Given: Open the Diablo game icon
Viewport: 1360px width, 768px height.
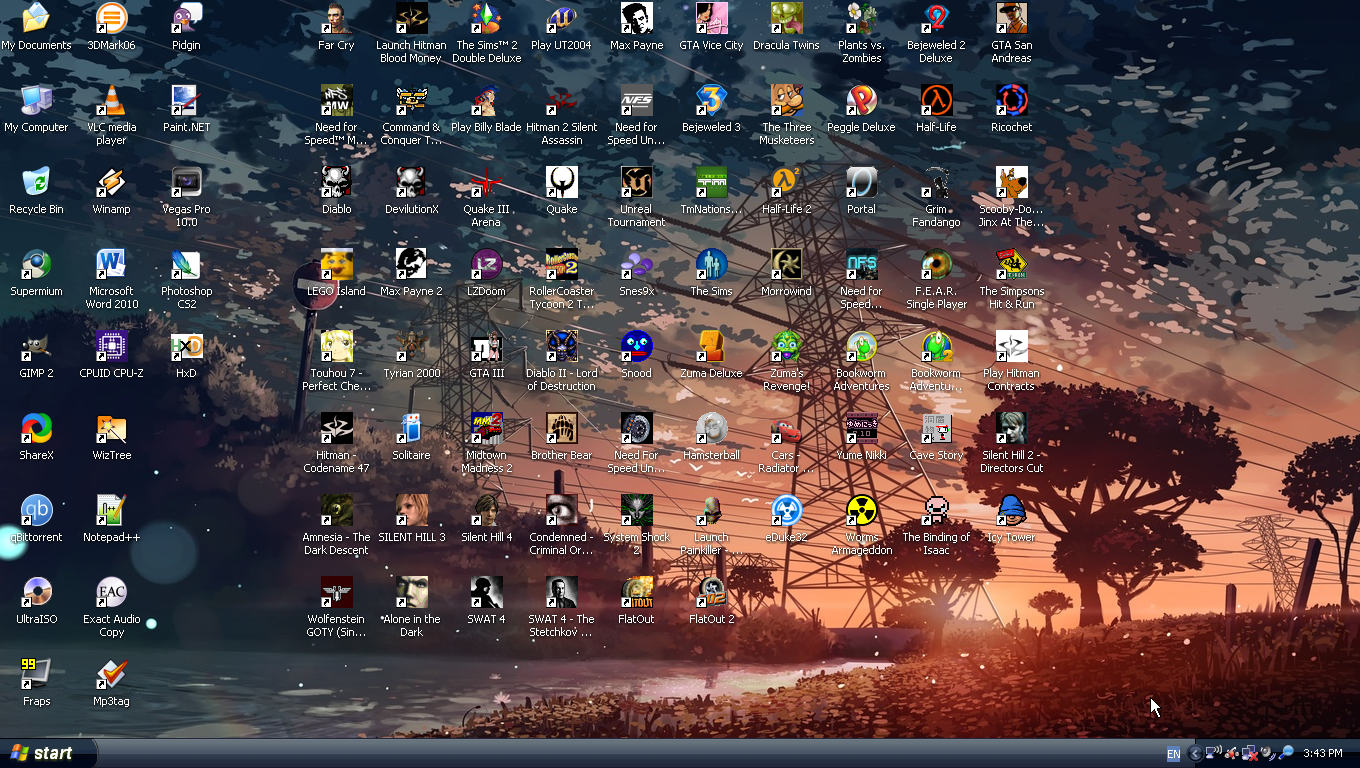Looking at the screenshot, I should pyautogui.click(x=336, y=182).
